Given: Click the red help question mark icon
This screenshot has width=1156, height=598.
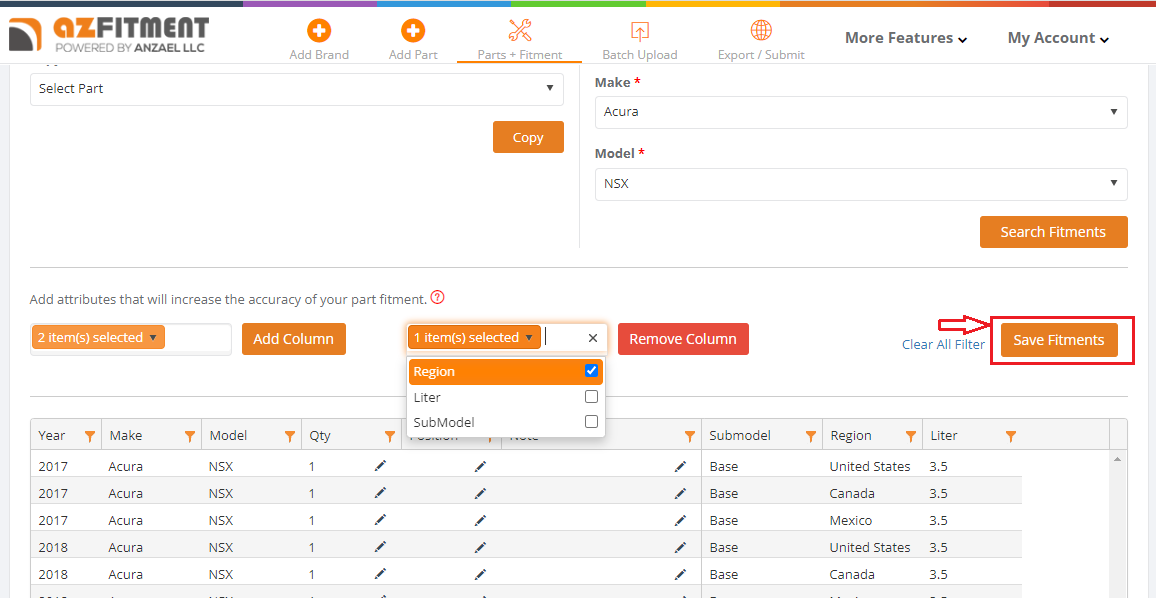Looking at the screenshot, I should coord(438,298).
